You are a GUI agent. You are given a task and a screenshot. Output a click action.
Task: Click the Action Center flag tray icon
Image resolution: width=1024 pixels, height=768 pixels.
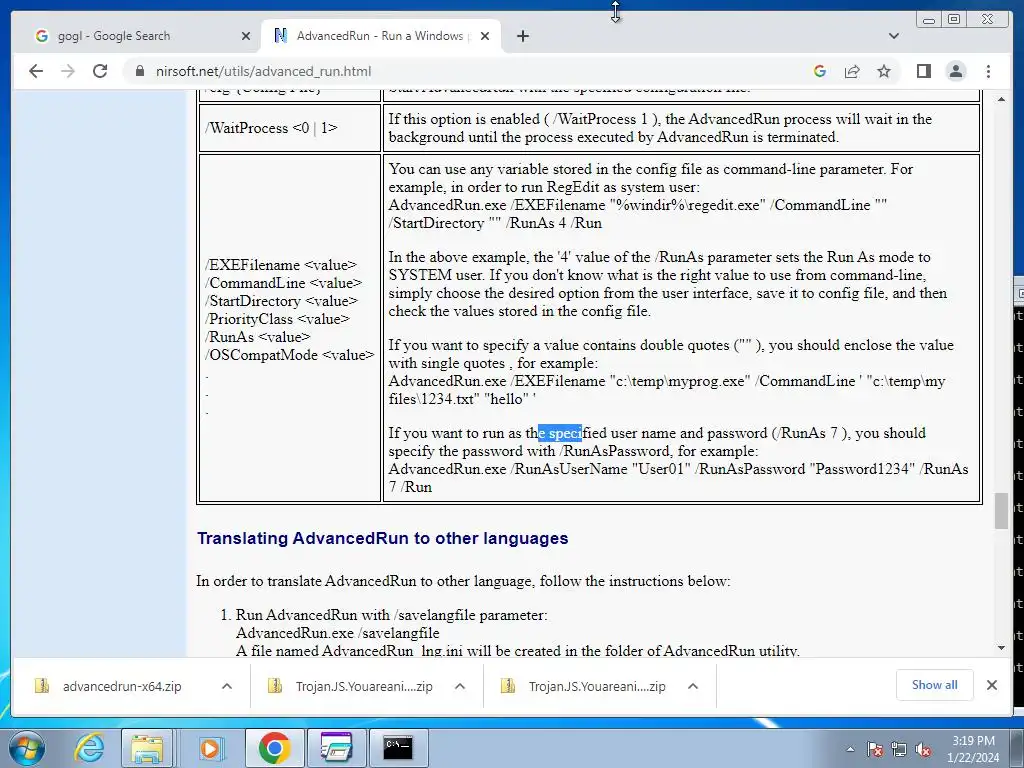(x=874, y=749)
